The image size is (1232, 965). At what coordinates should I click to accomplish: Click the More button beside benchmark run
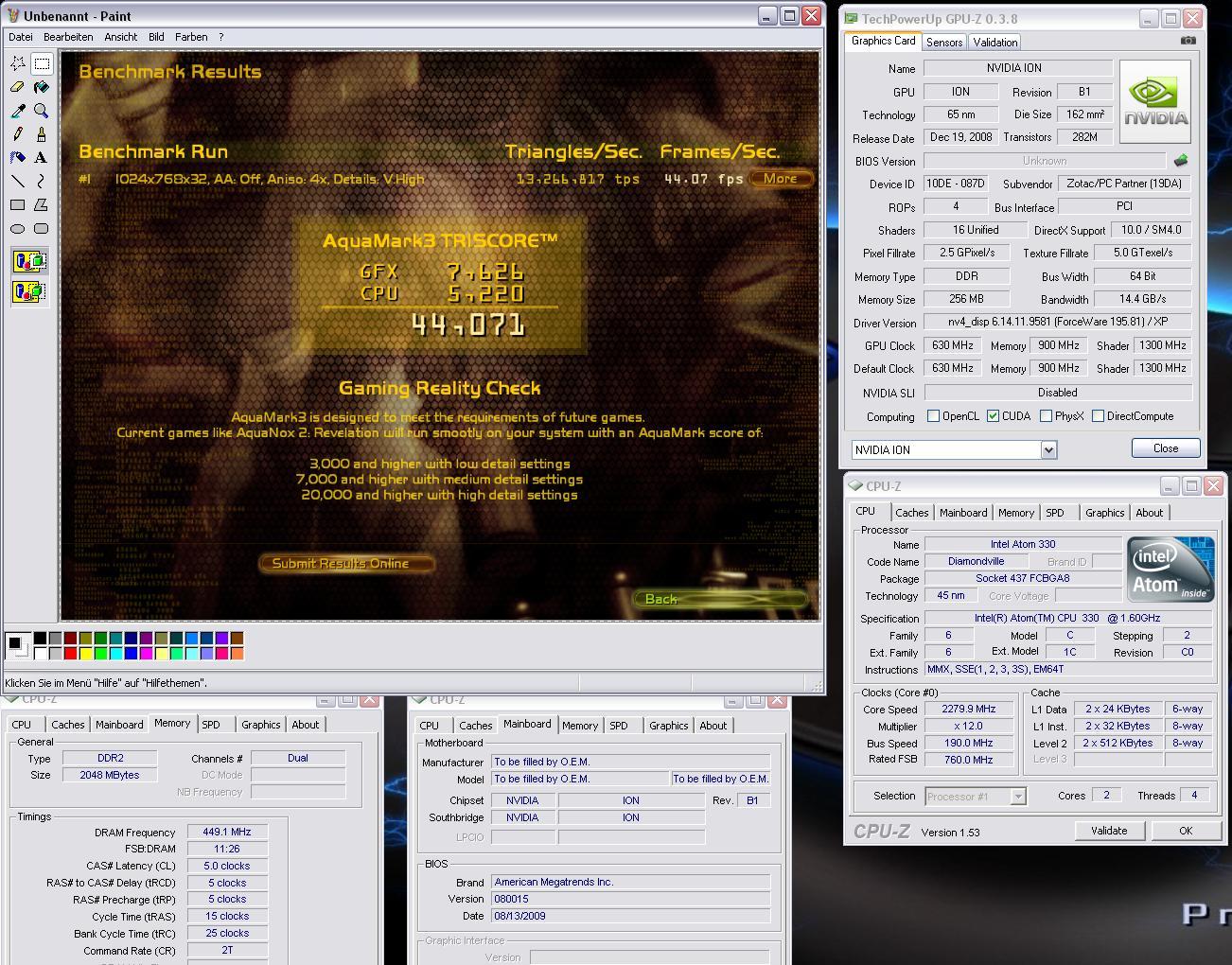coord(781,178)
